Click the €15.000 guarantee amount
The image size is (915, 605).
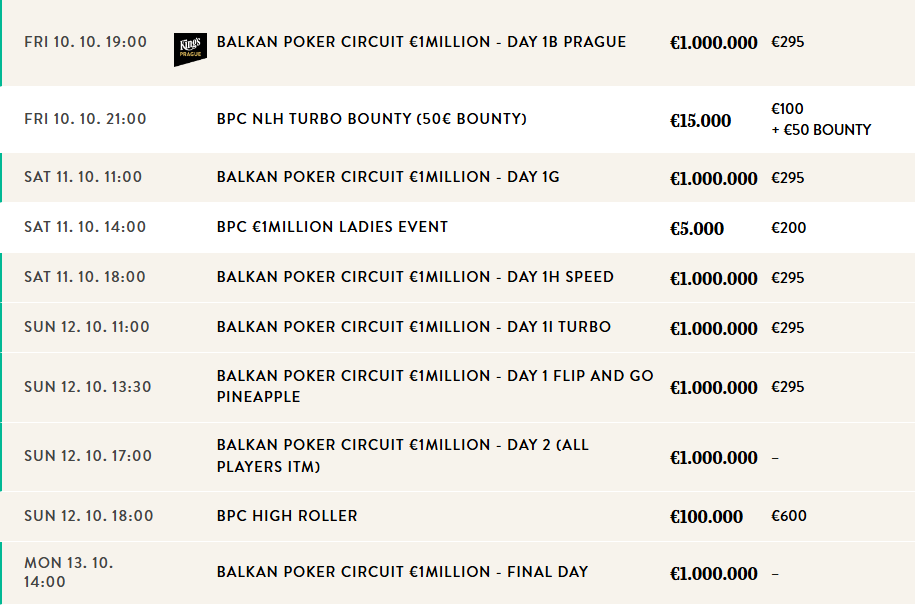(700, 121)
